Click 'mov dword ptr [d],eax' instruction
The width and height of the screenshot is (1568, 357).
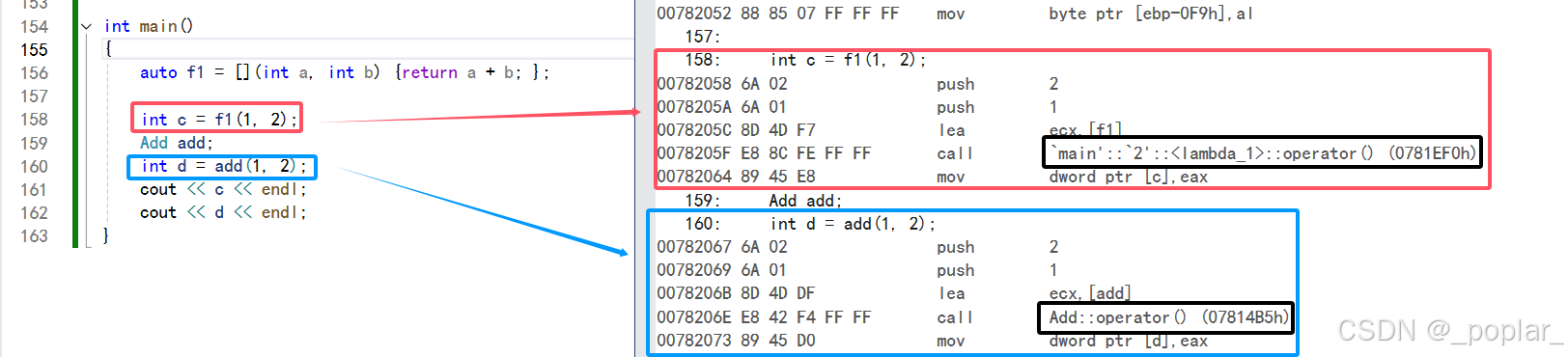(x=1072, y=341)
